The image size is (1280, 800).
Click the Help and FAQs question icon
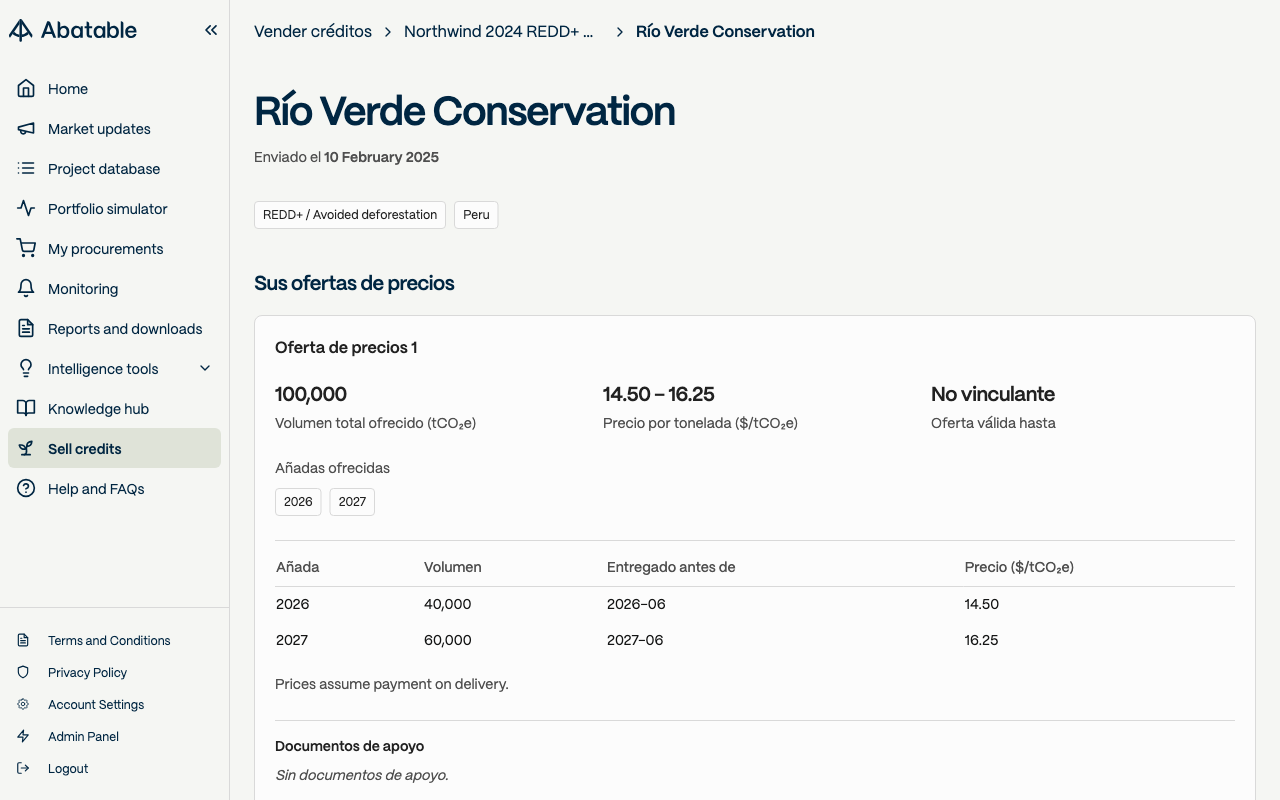click(x=26, y=489)
